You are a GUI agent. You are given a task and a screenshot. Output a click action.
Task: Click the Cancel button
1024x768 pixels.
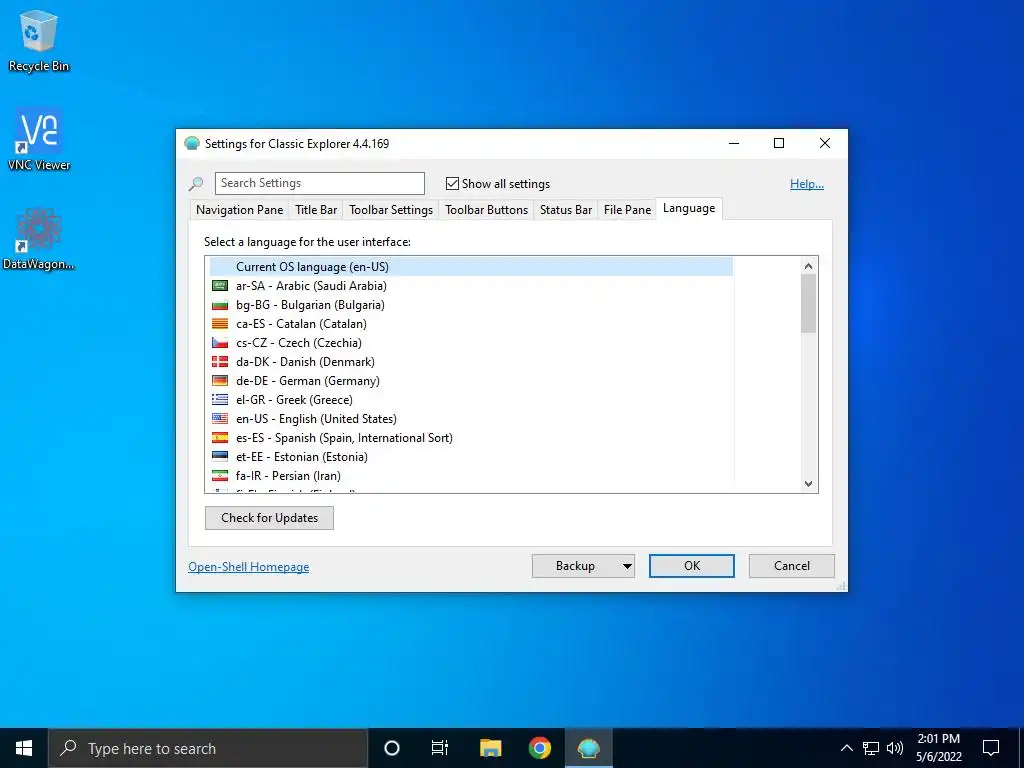click(792, 566)
